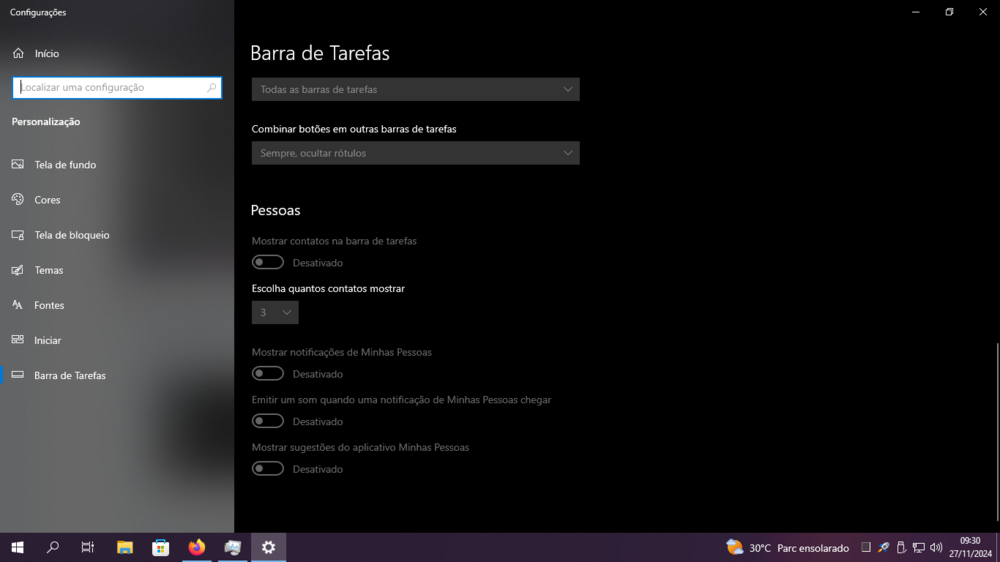
Task: Open the Todas as barras de tarefas dropdown
Action: point(415,89)
